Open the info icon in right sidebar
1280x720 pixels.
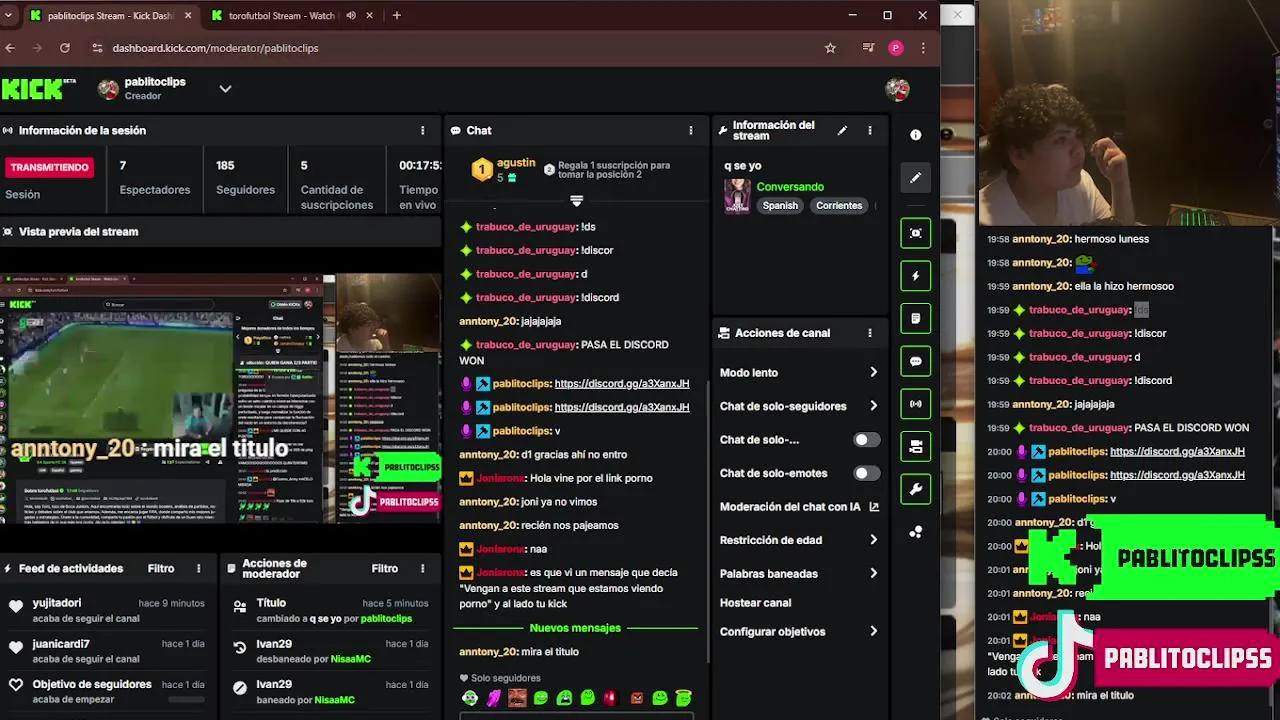click(915, 135)
